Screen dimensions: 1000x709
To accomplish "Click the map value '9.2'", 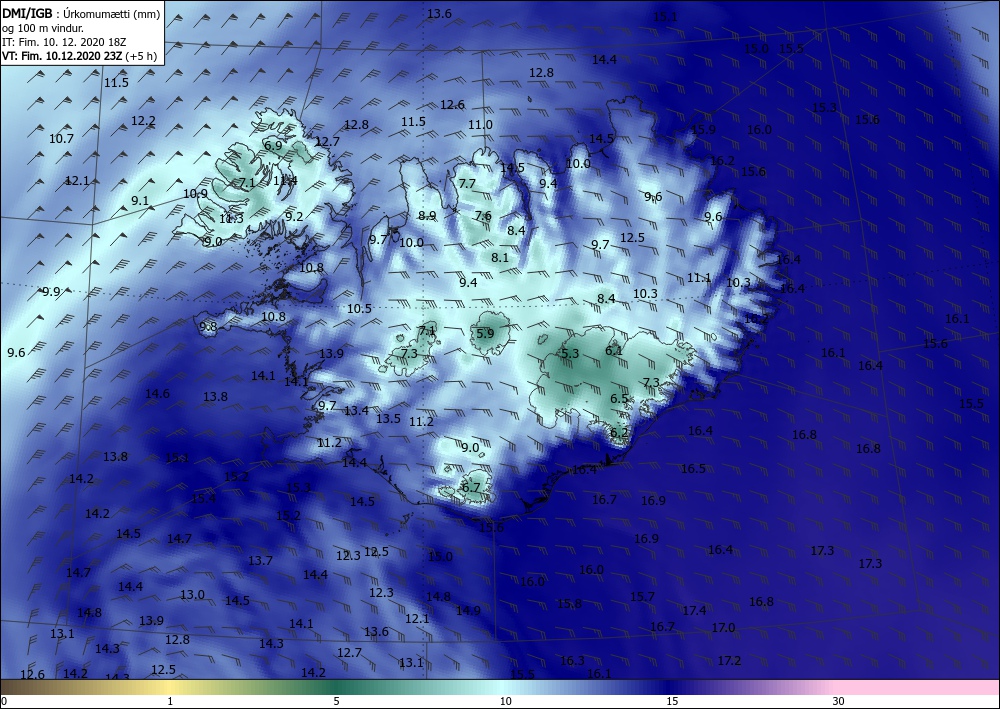I will coord(294,217).
